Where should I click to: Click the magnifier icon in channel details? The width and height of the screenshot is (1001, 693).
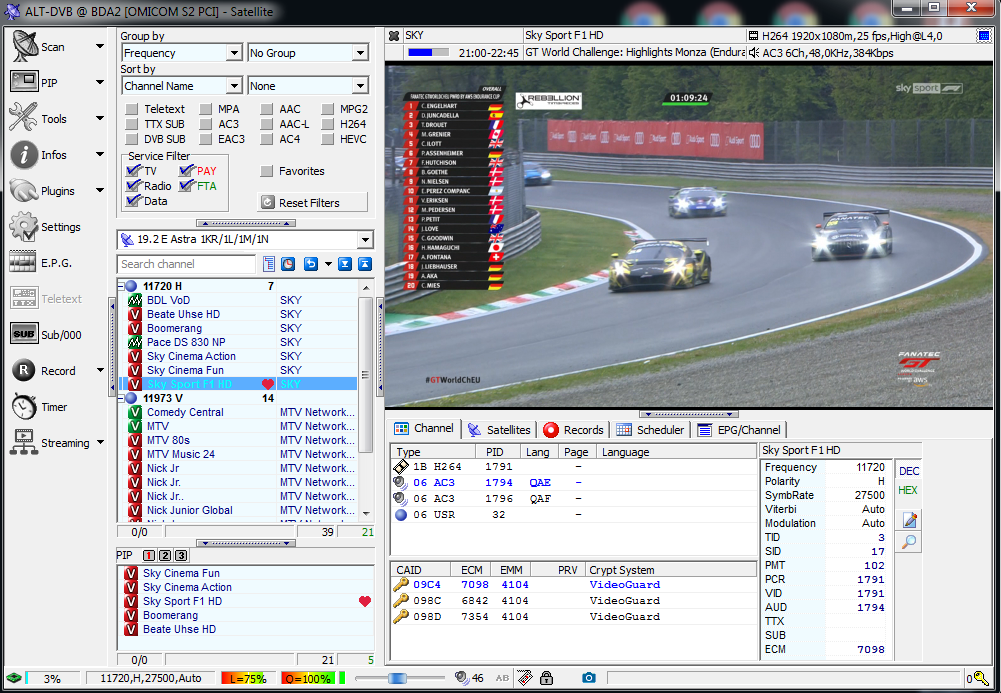click(x=910, y=542)
